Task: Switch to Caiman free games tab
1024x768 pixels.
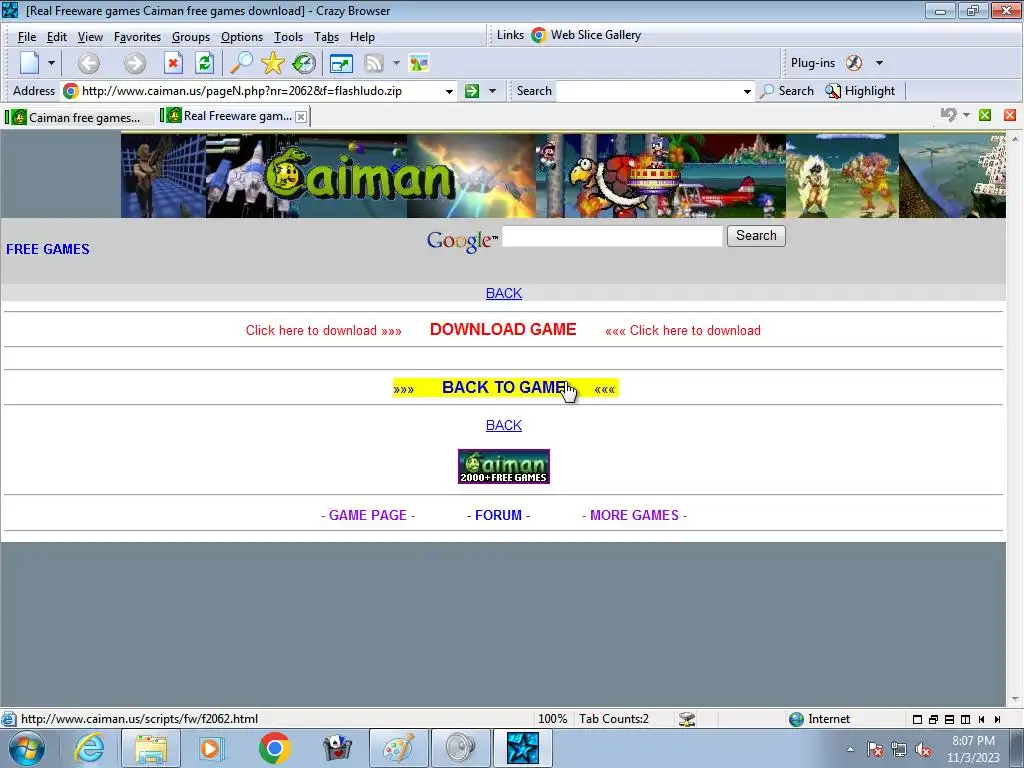Action: pyautogui.click(x=78, y=118)
